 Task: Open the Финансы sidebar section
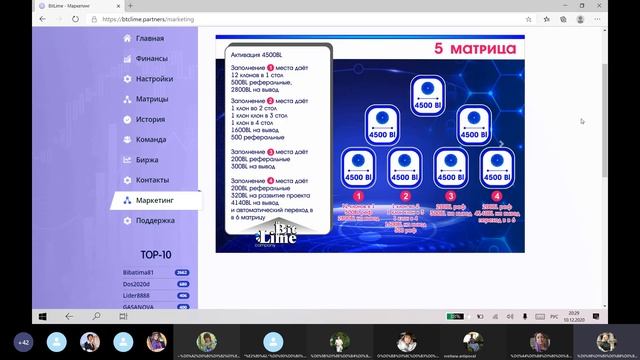click(x=151, y=59)
